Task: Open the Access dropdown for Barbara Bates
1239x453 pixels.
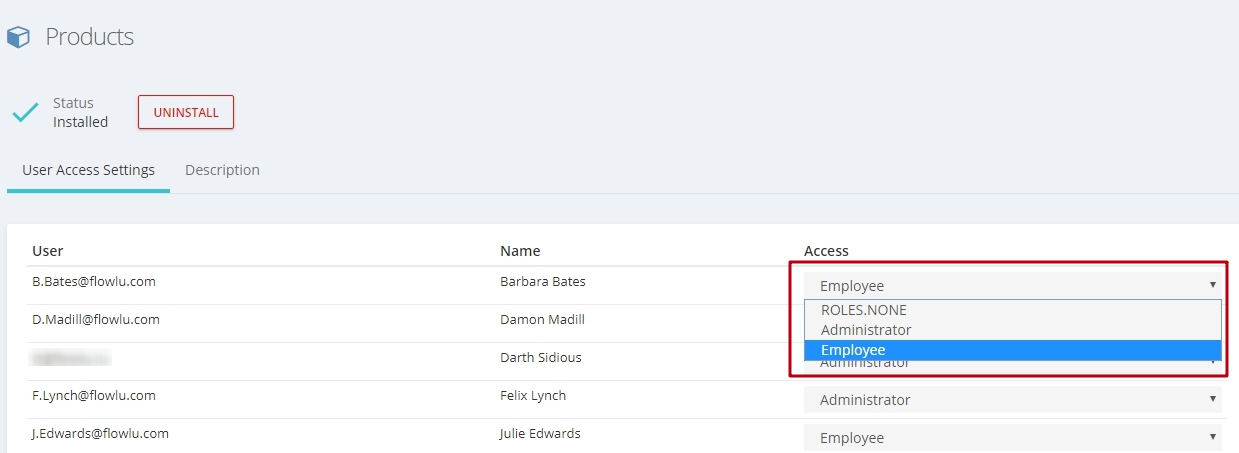Action: 1013,286
